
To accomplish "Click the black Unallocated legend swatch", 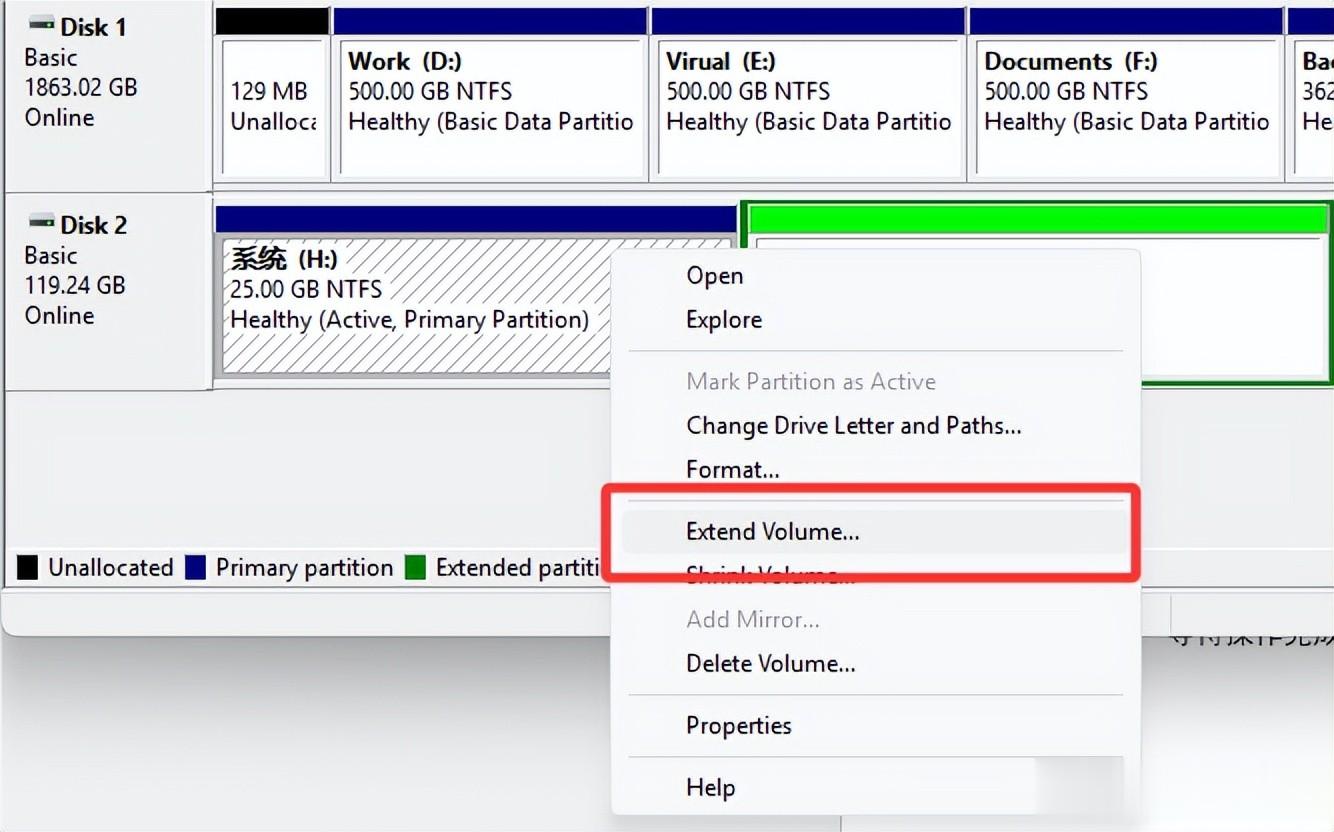I will (28, 568).
